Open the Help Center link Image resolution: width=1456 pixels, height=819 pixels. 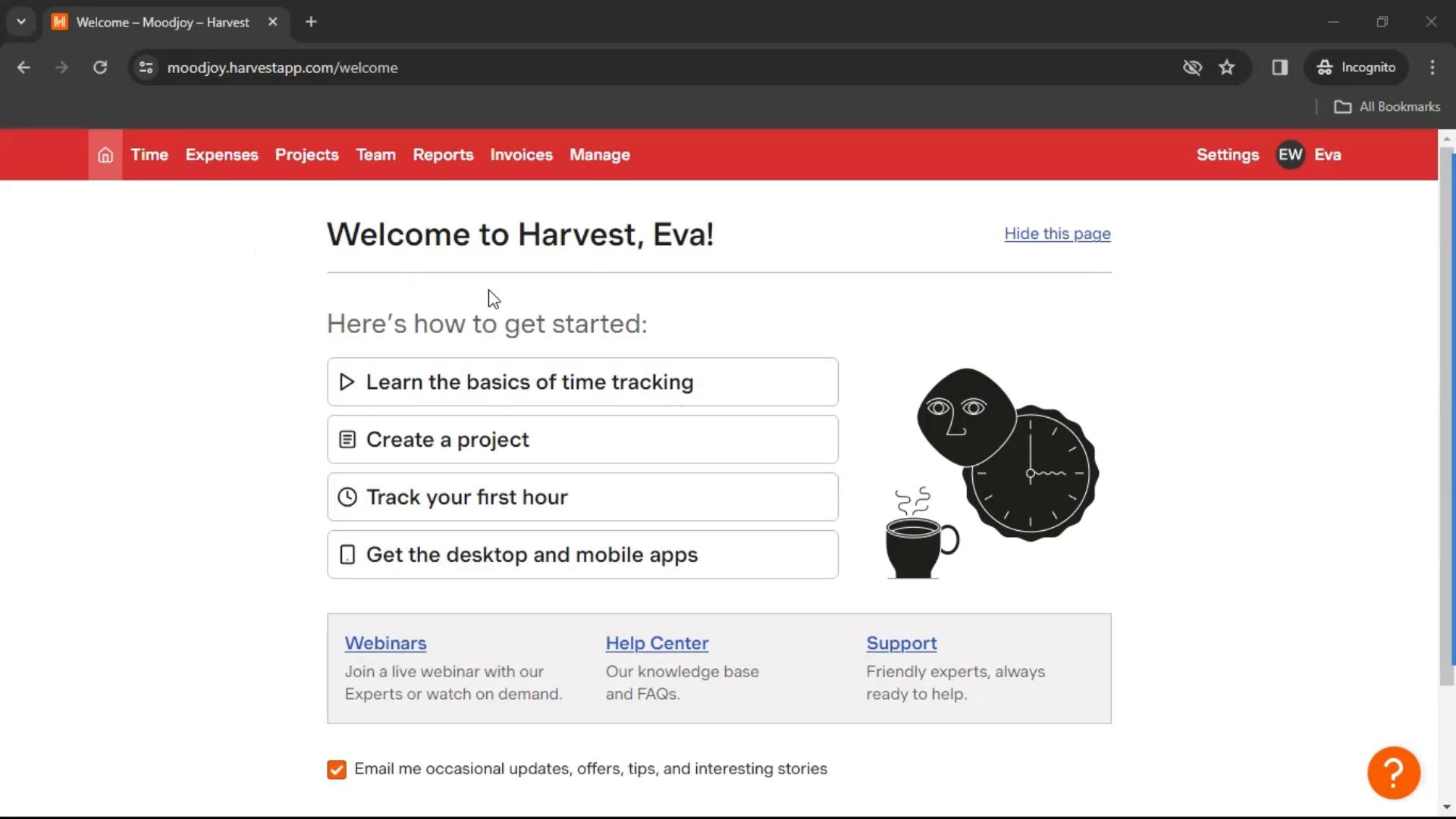(658, 643)
